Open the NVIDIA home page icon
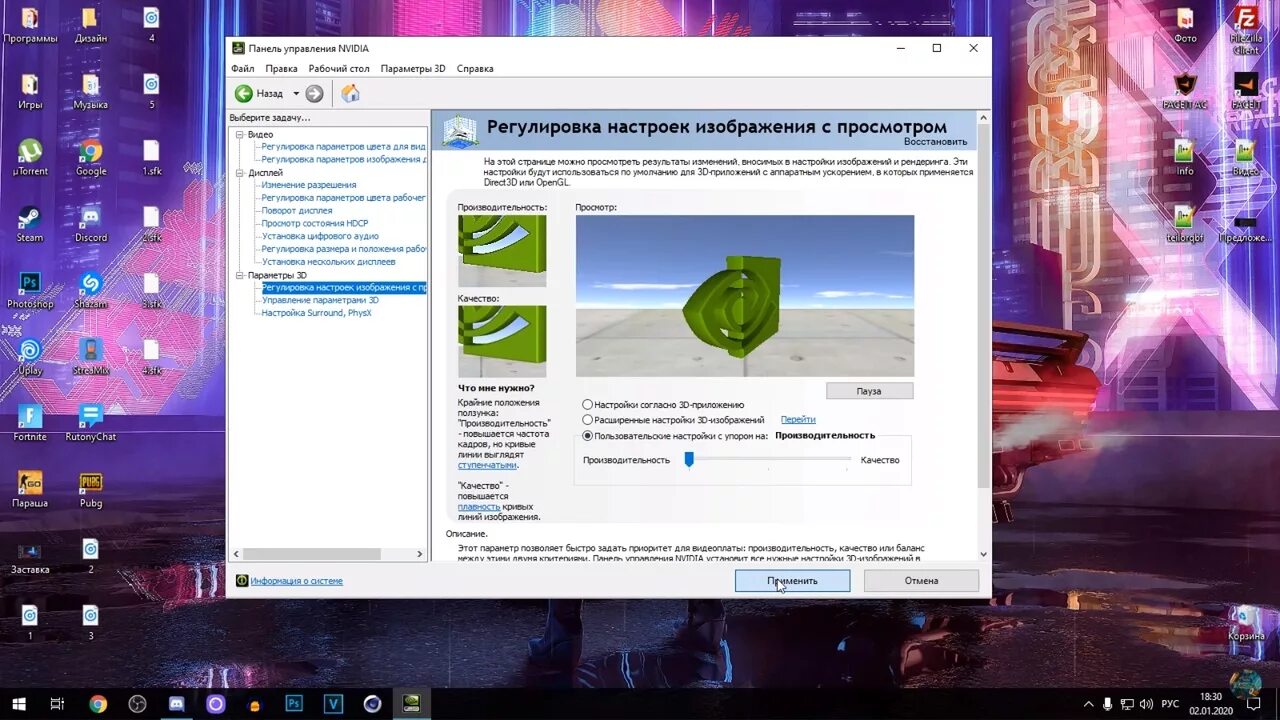1280x720 pixels. click(x=350, y=93)
